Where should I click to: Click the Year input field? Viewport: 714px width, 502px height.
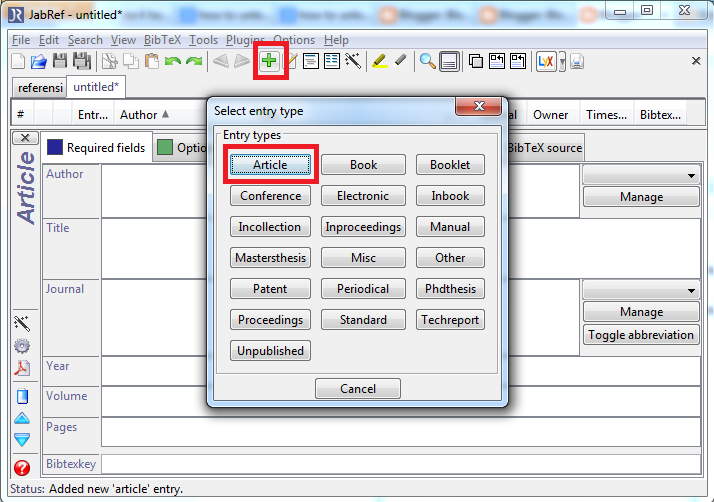coord(401,371)
